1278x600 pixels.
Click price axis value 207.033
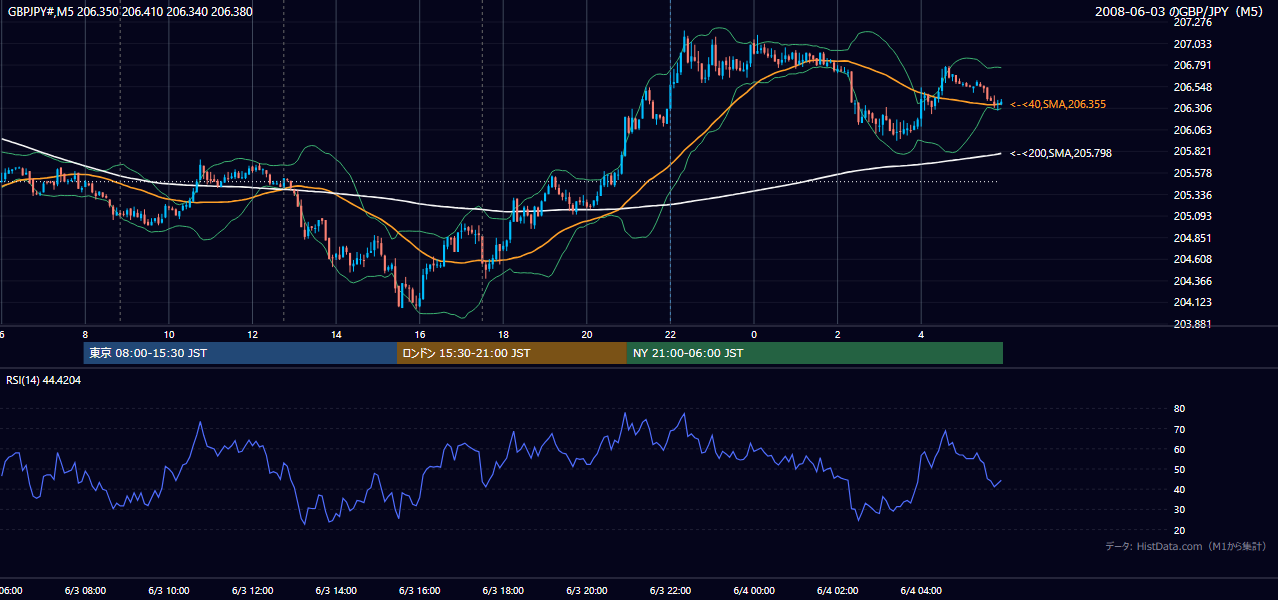1193,44
